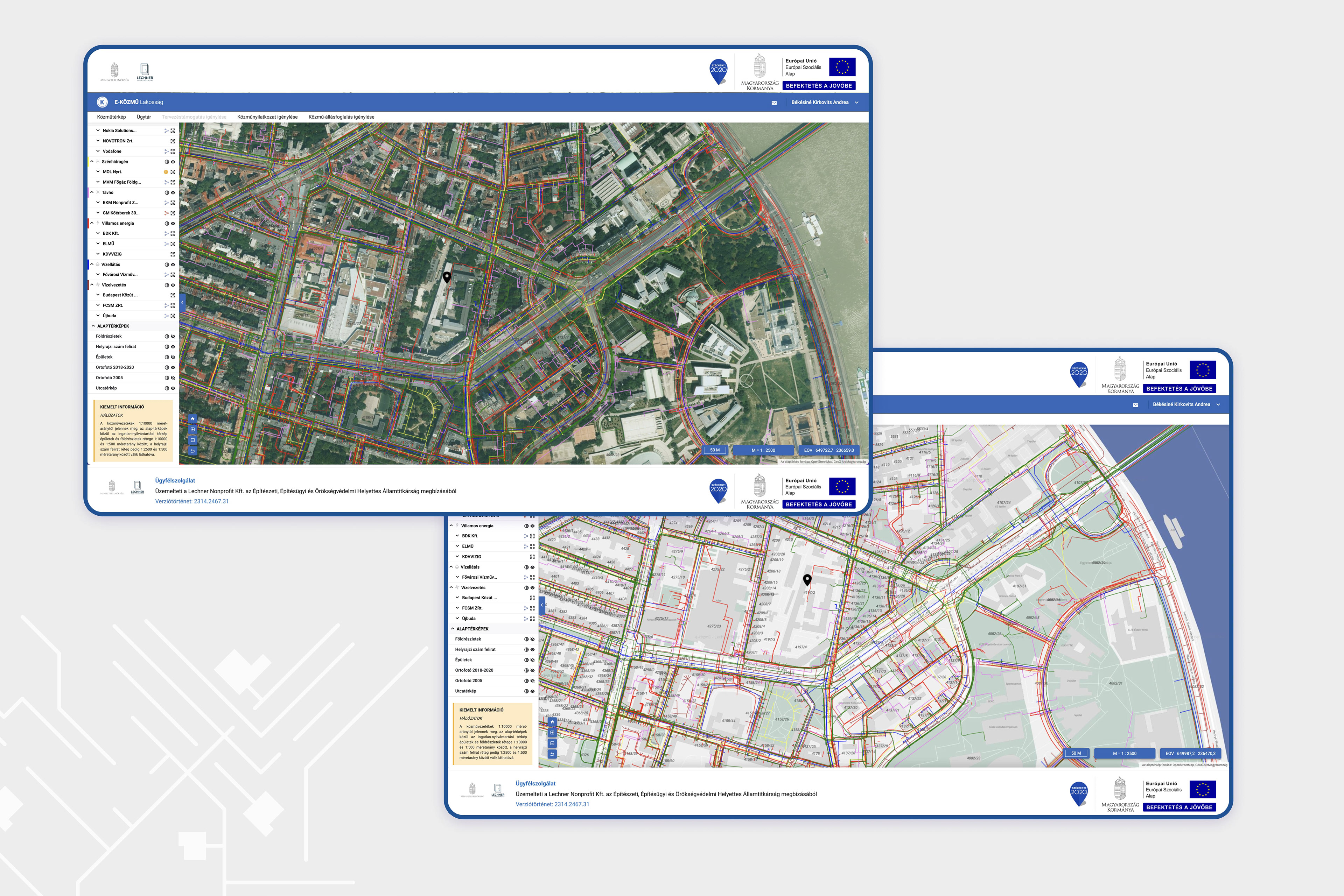Click the undo arrow on the aerial map
1344x896 pixels.
click(x=192, y=451)
